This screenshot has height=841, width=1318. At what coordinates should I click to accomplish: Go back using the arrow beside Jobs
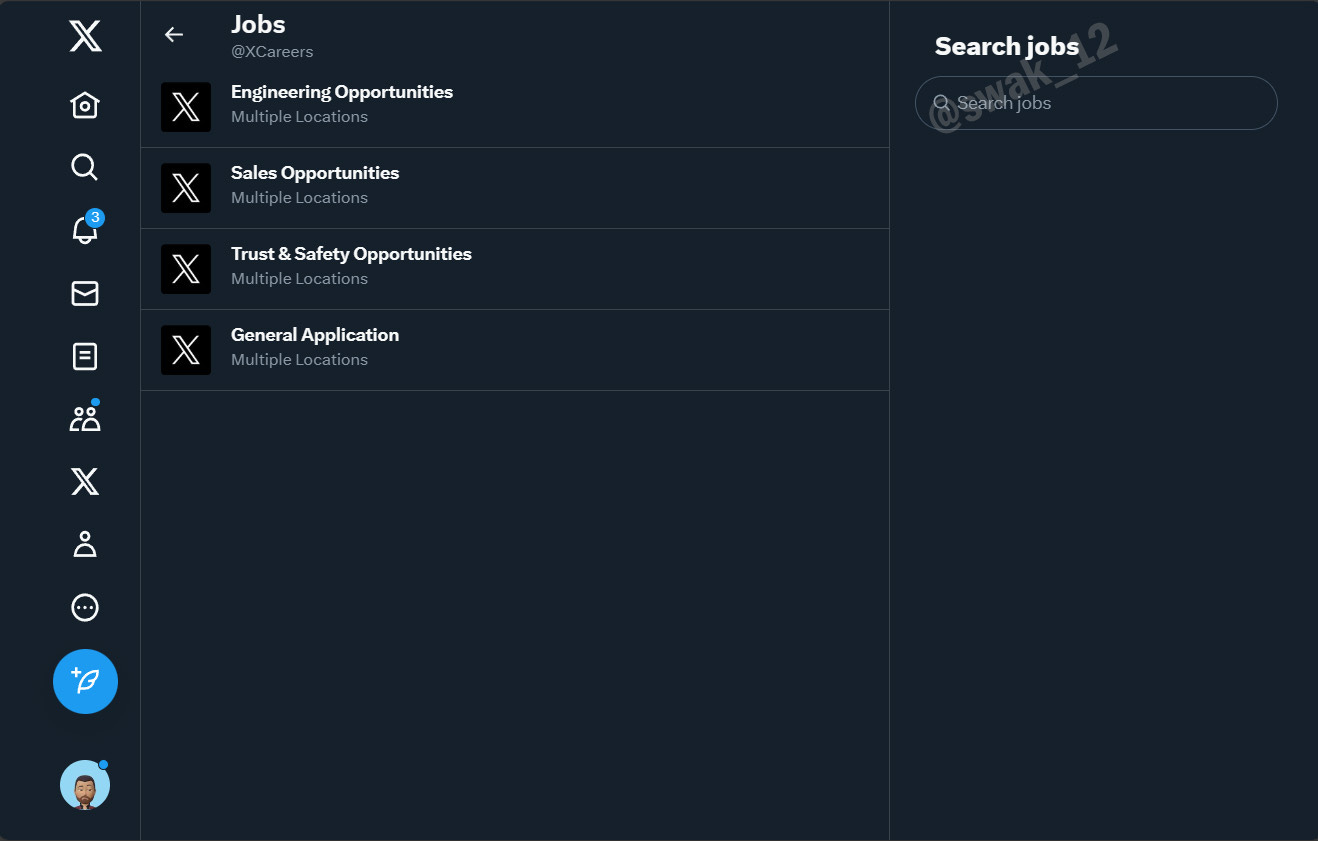point(174,35)
